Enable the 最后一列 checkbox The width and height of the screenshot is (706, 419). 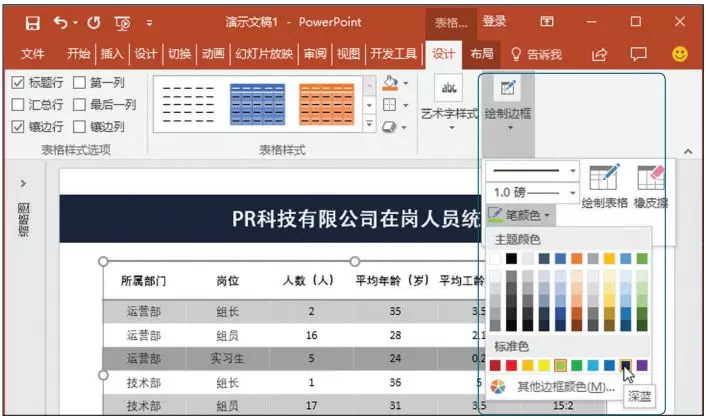coord(79,104)
